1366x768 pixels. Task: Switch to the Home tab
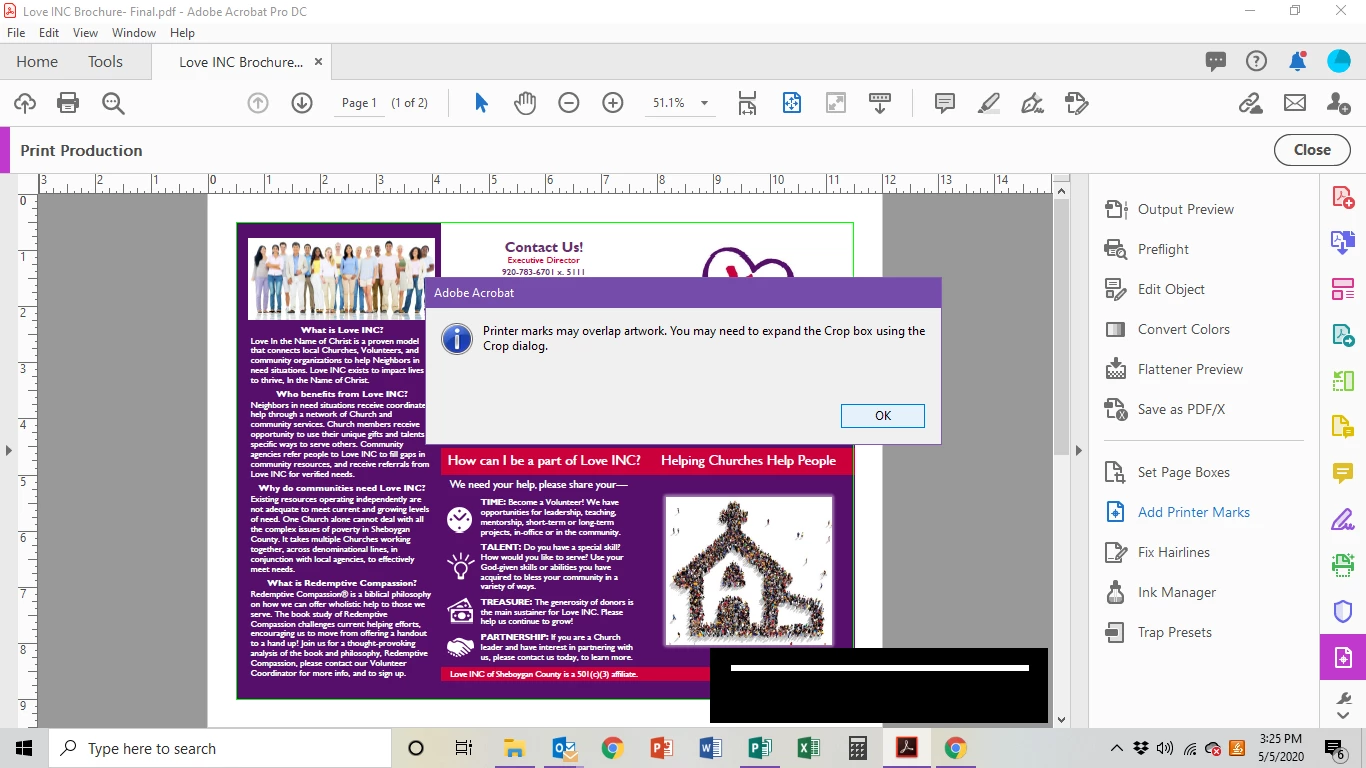click(37, 61)
